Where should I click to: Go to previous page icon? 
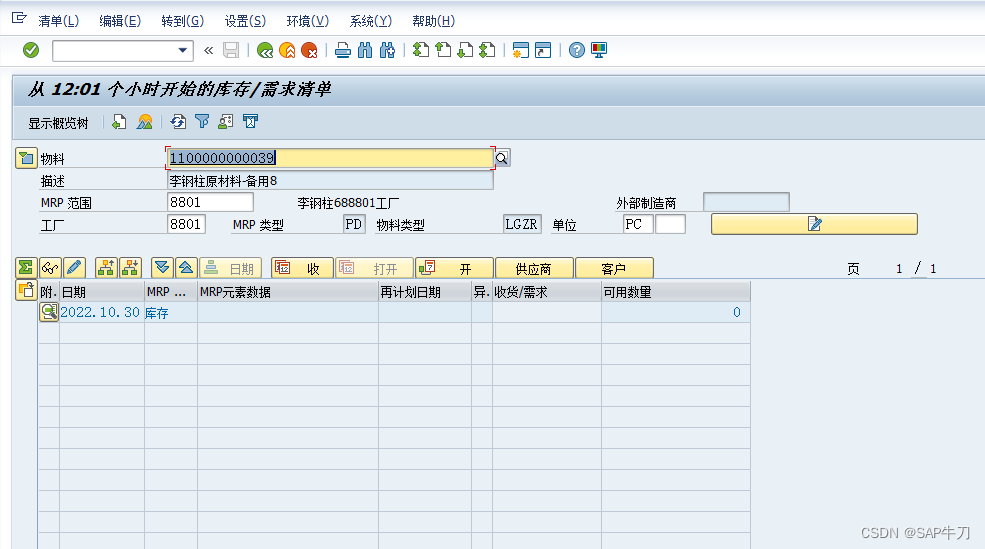[443, 50]
